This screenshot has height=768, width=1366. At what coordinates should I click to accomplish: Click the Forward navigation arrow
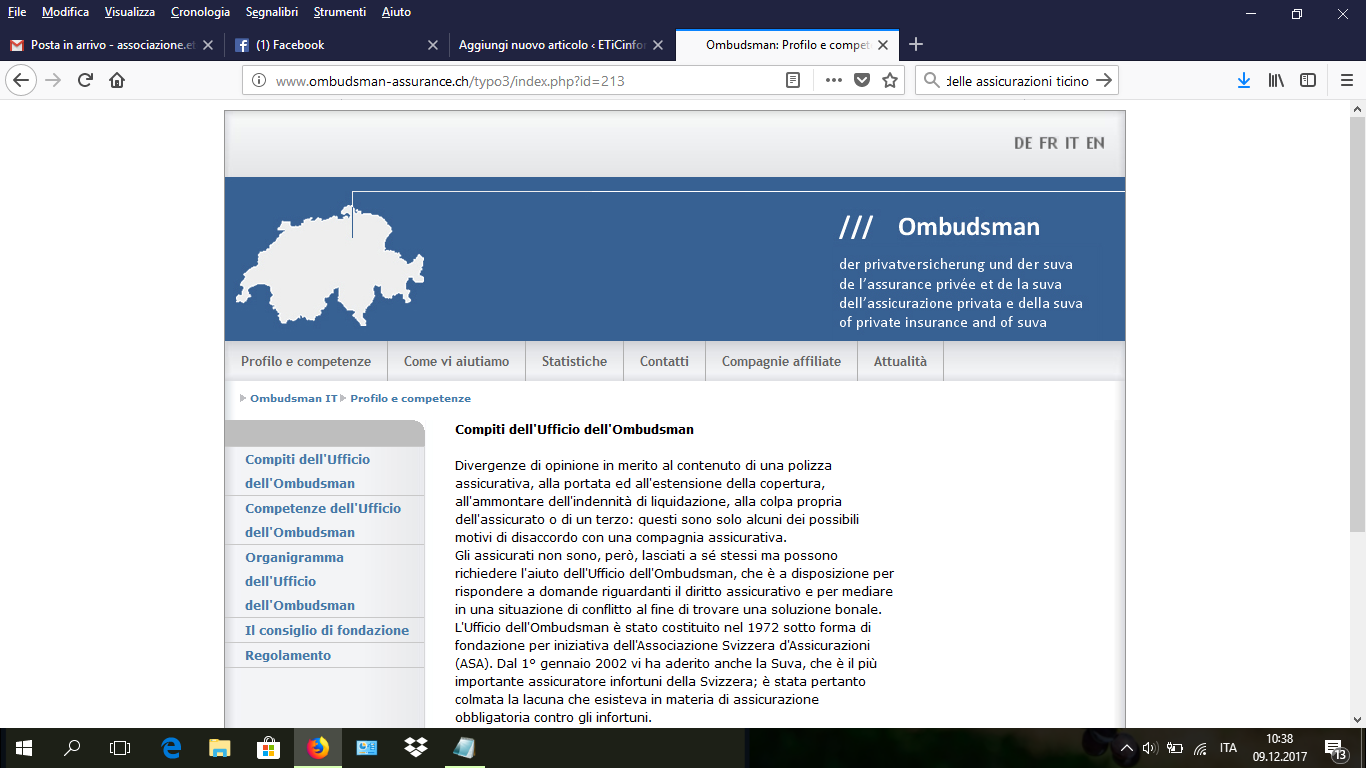pos(53,80)
